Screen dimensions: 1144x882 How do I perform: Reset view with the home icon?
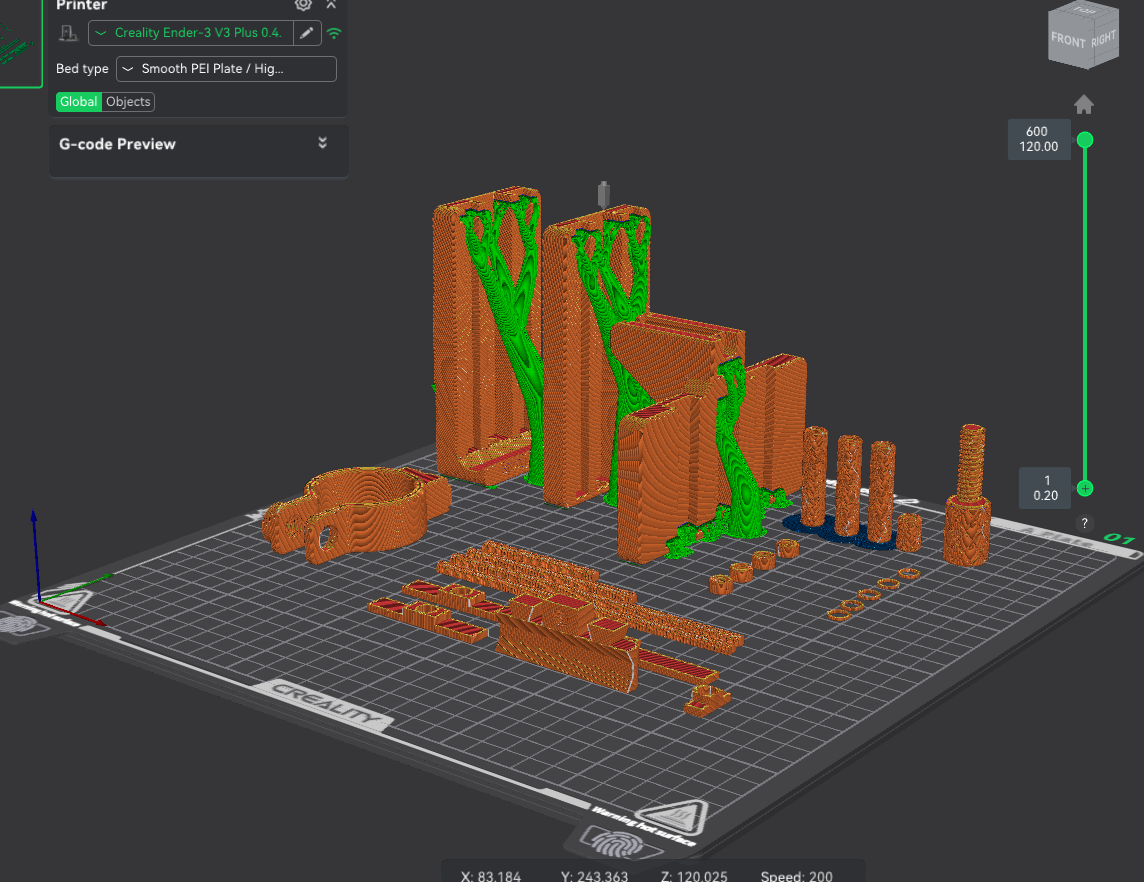click(x=1083, y=105)
